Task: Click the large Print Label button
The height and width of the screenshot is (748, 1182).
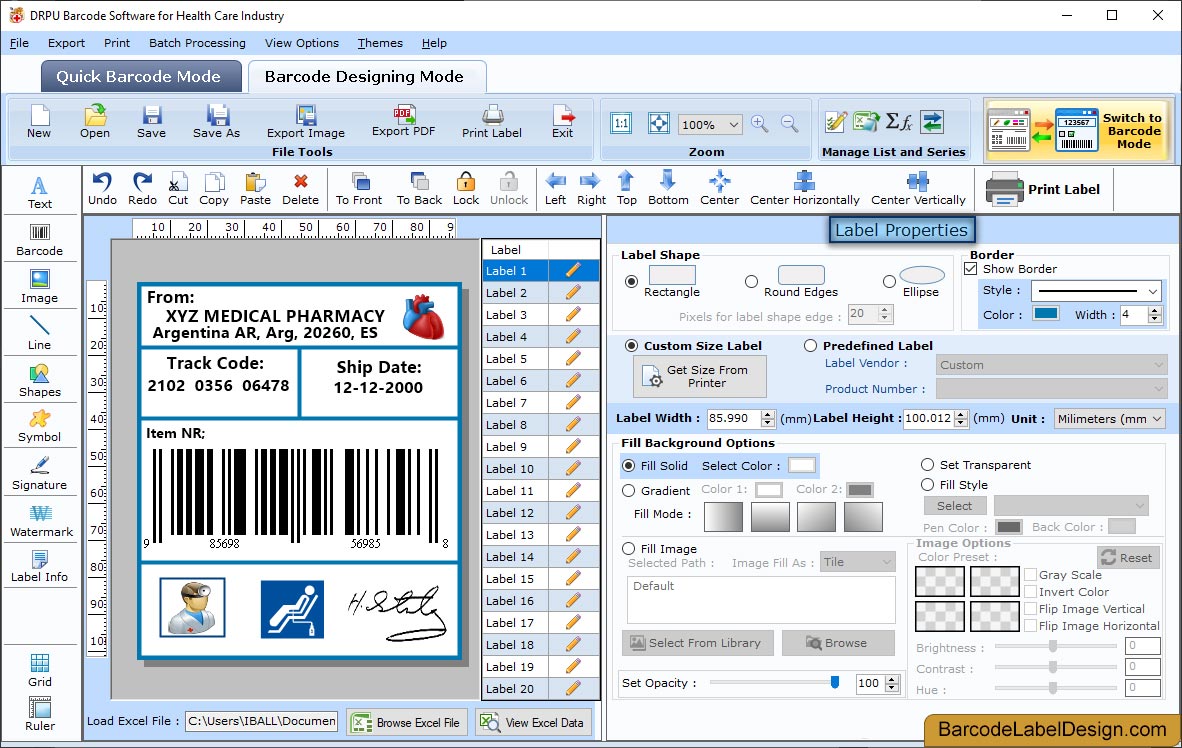Action: (1043, 189)
